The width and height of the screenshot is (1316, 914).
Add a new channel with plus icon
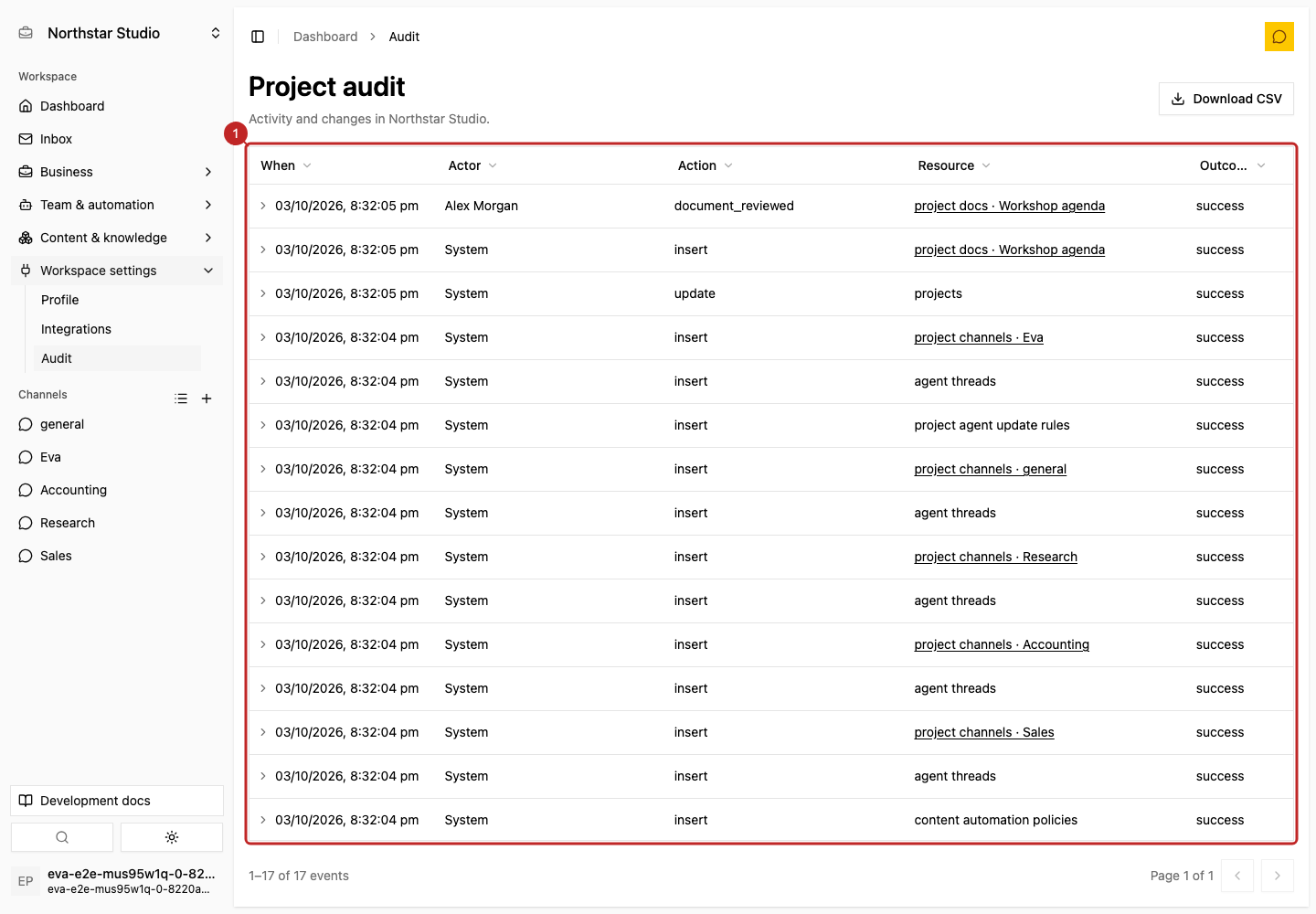207,399
